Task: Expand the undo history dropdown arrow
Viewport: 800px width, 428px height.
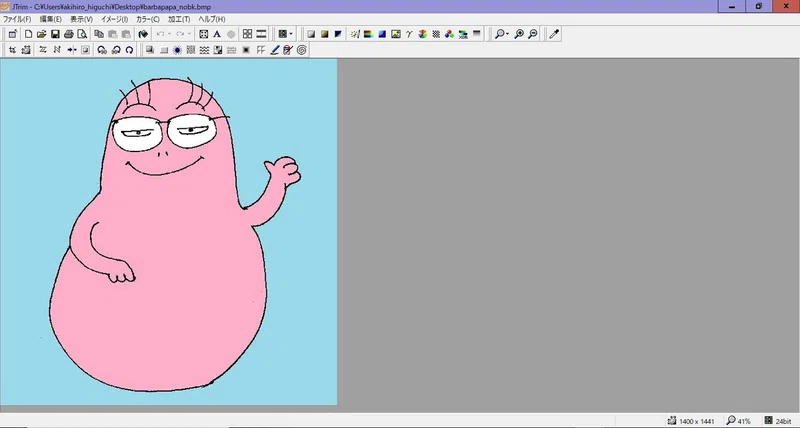Action: click(169, 34)
